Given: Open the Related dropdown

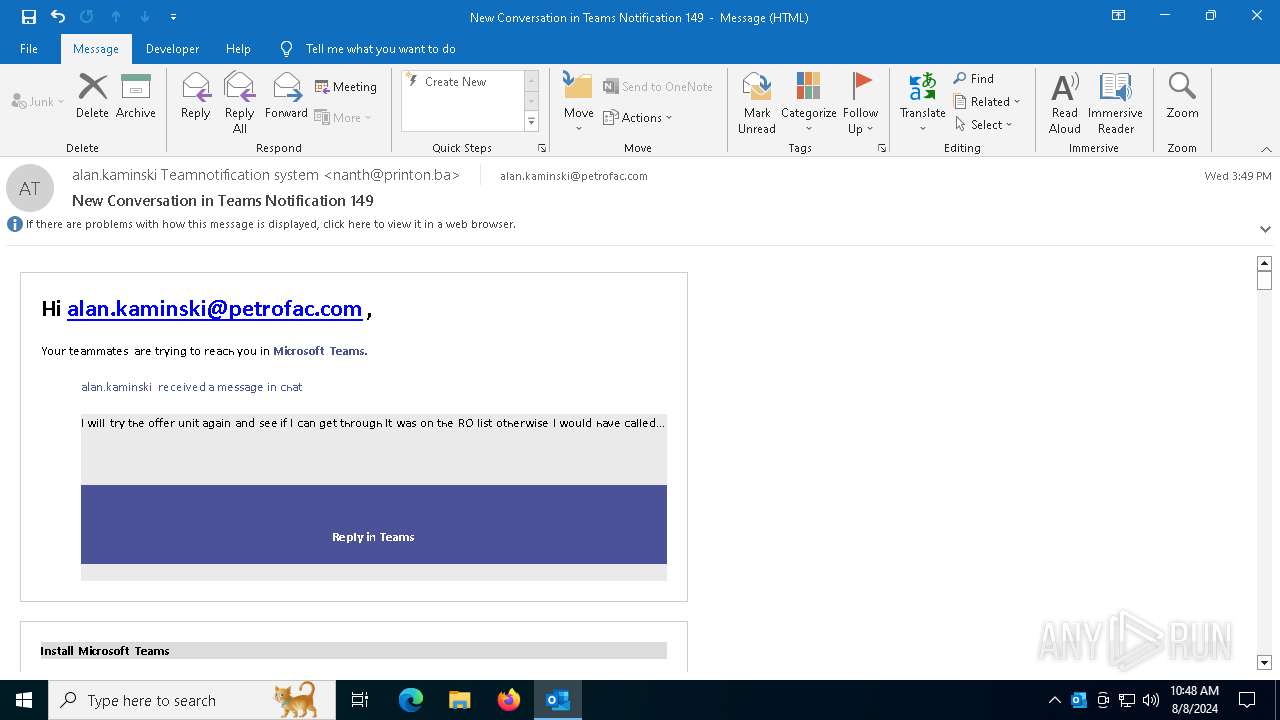Looking at the screenshot, I should (x=987, y=101).
